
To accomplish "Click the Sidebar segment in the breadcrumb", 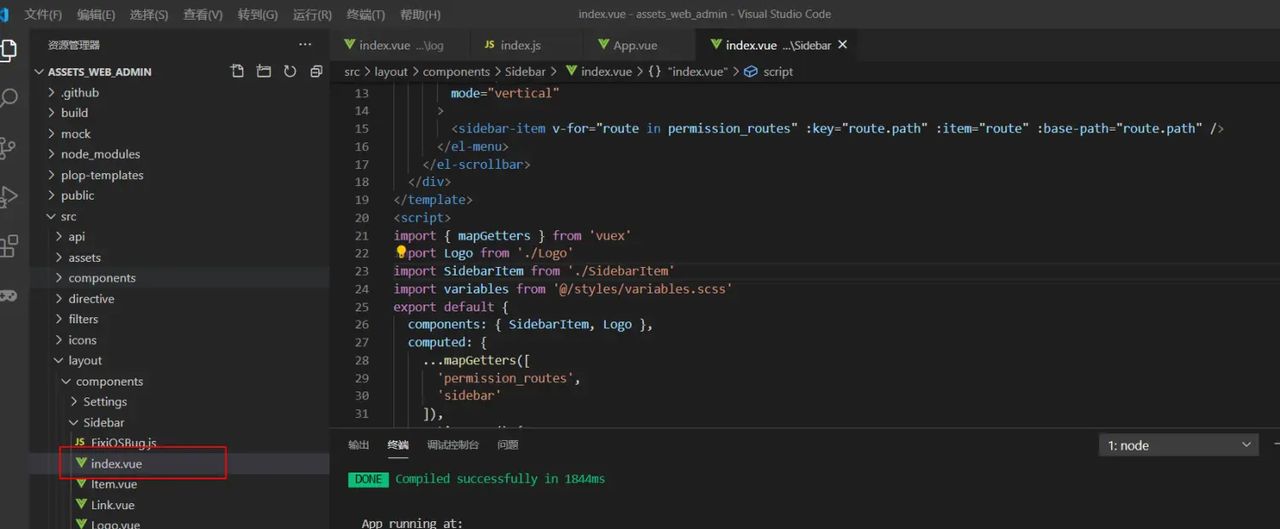I will click(525, 72).
